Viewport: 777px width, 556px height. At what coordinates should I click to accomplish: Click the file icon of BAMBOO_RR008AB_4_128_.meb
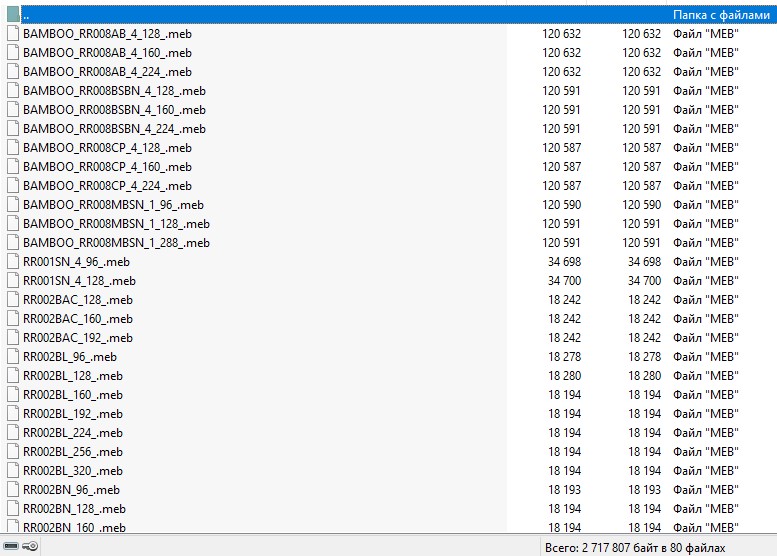pos(13,34)
